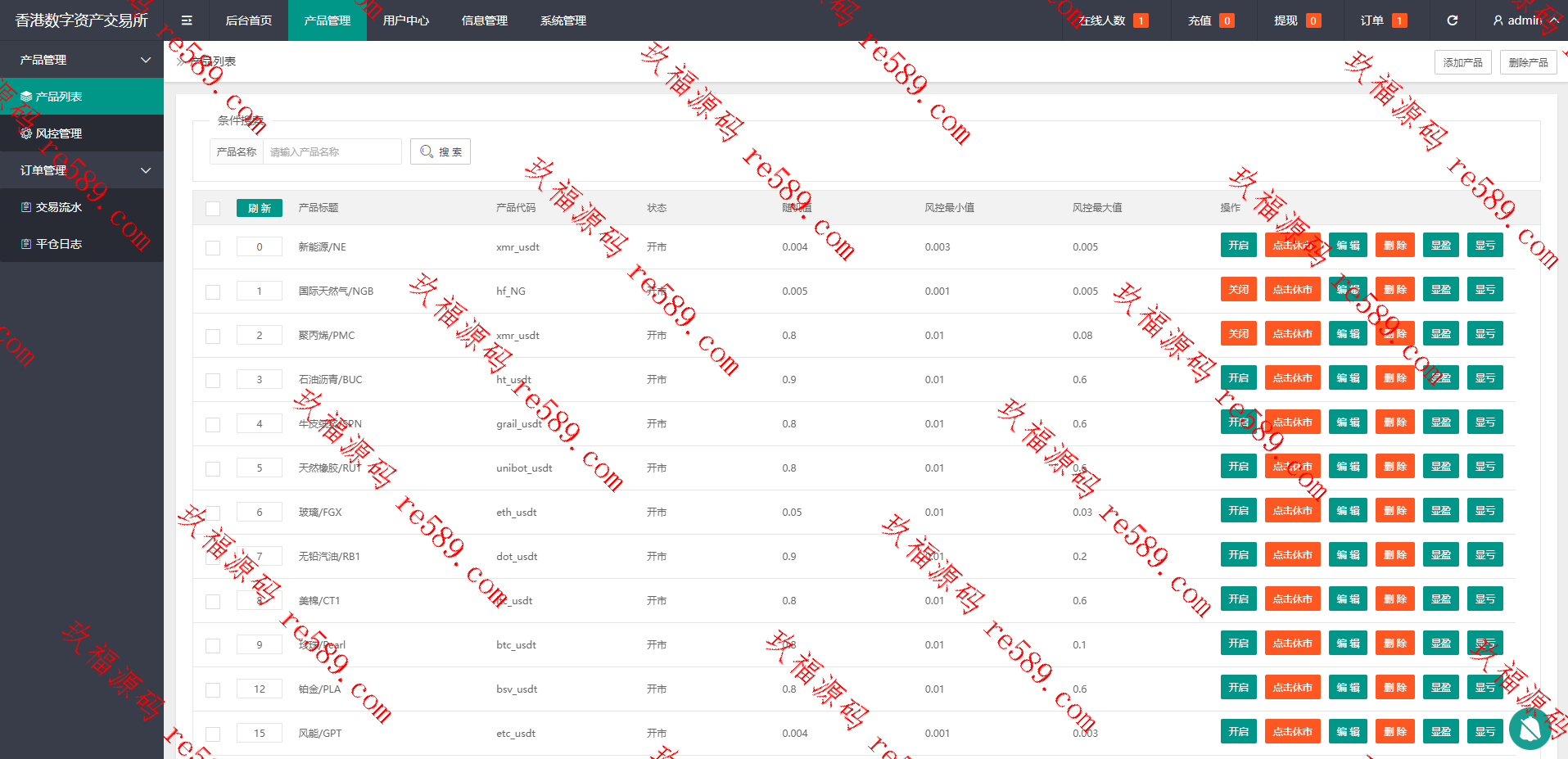This screenshot has height=759, width=1568.
Task: Open 平仓日志 in the sidebar
Action: (82, 244)
